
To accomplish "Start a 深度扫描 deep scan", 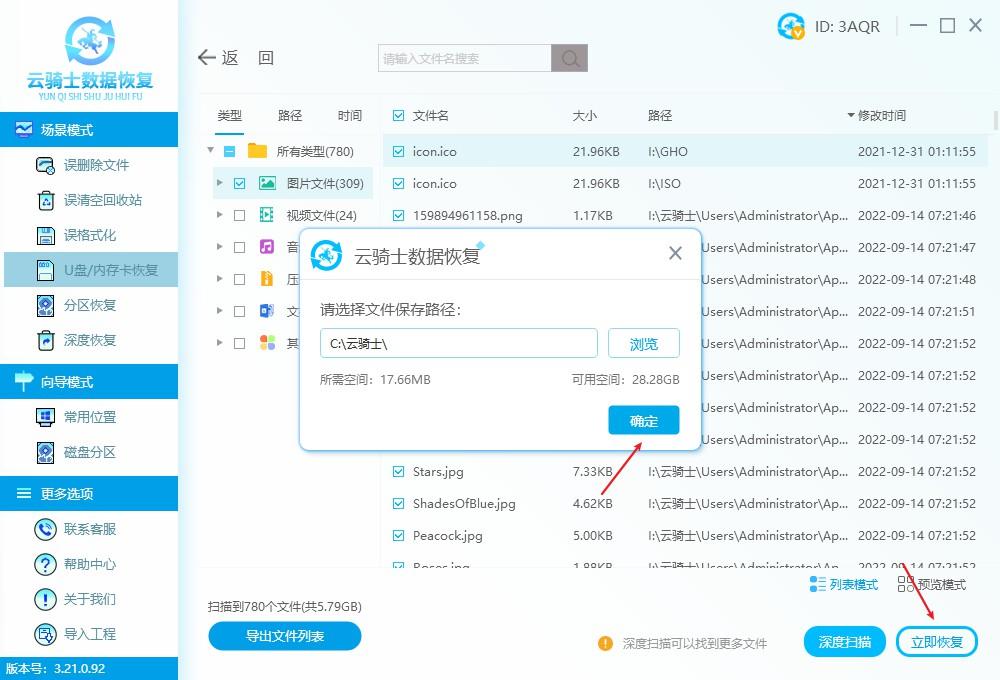I will point(844,642).
